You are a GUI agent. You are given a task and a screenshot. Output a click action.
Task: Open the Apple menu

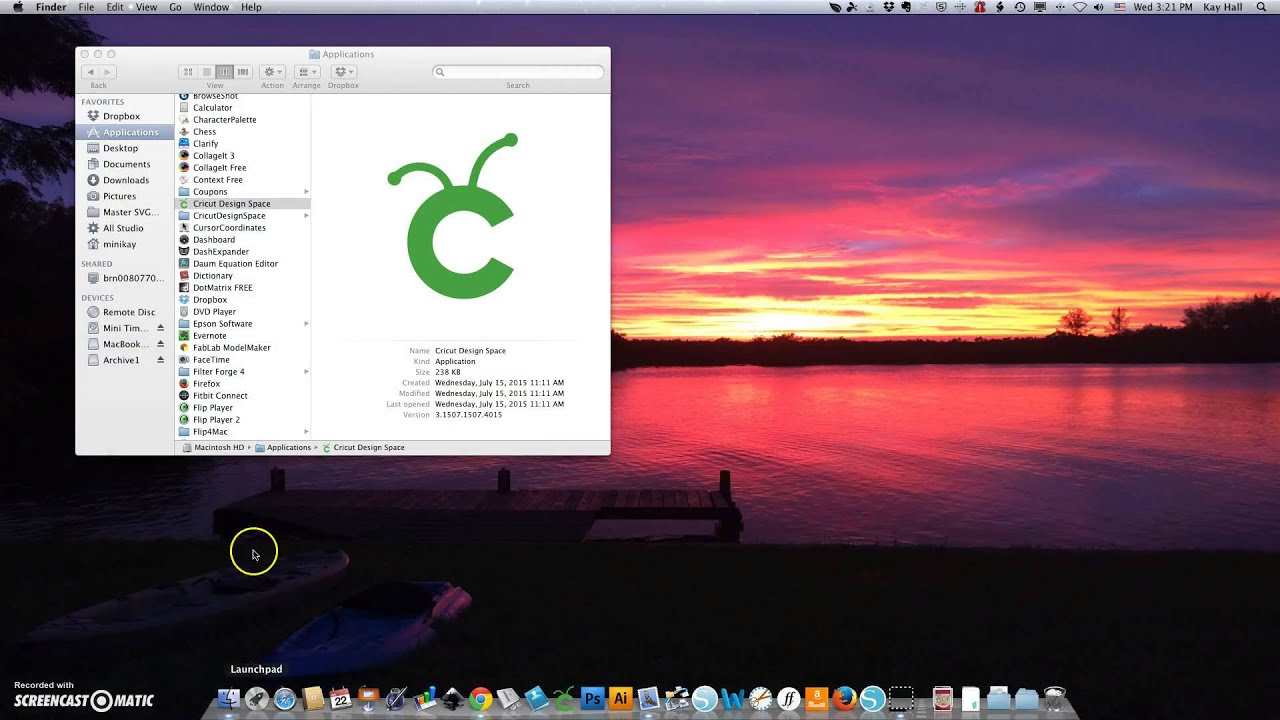18,7
